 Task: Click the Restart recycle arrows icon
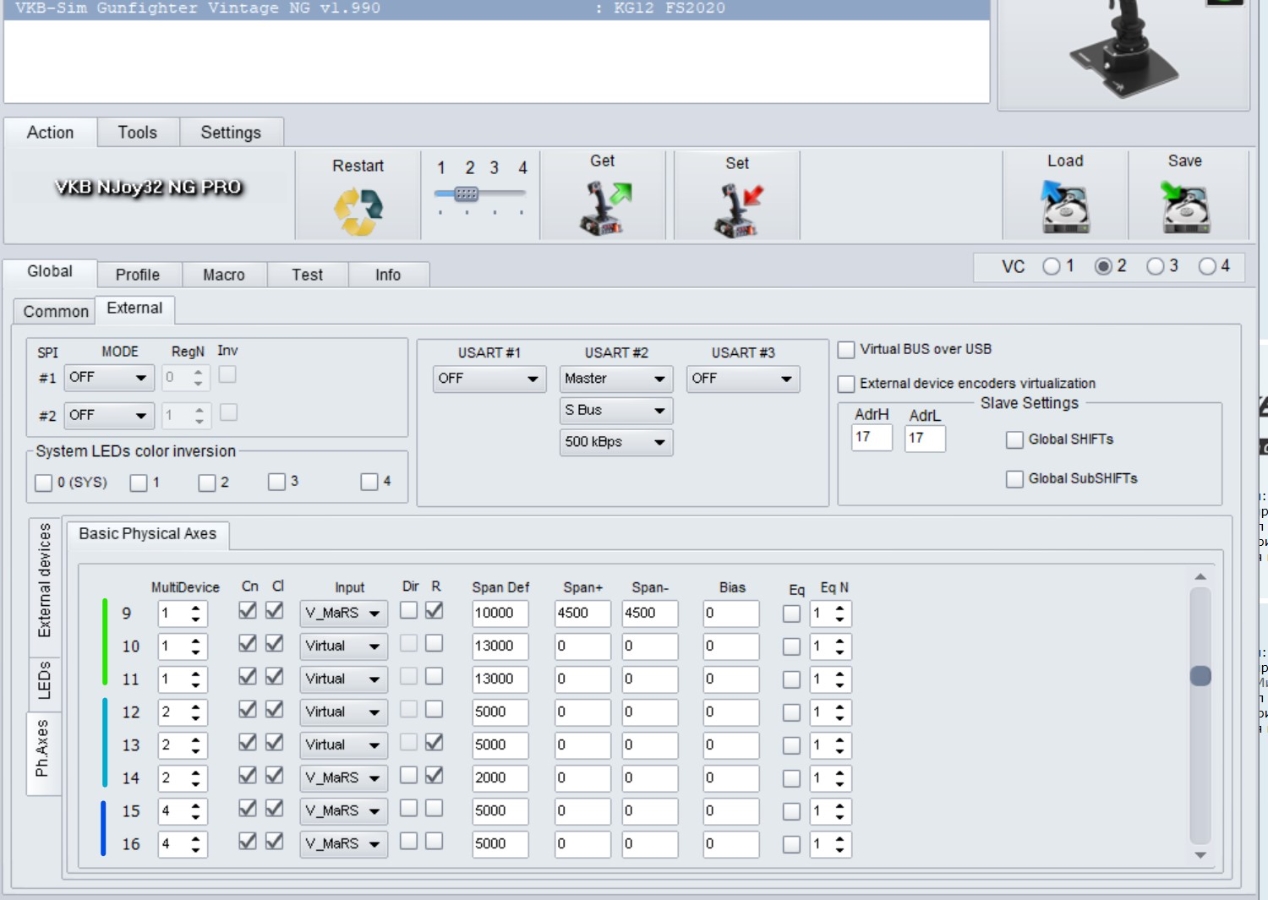tap(358, 211)
